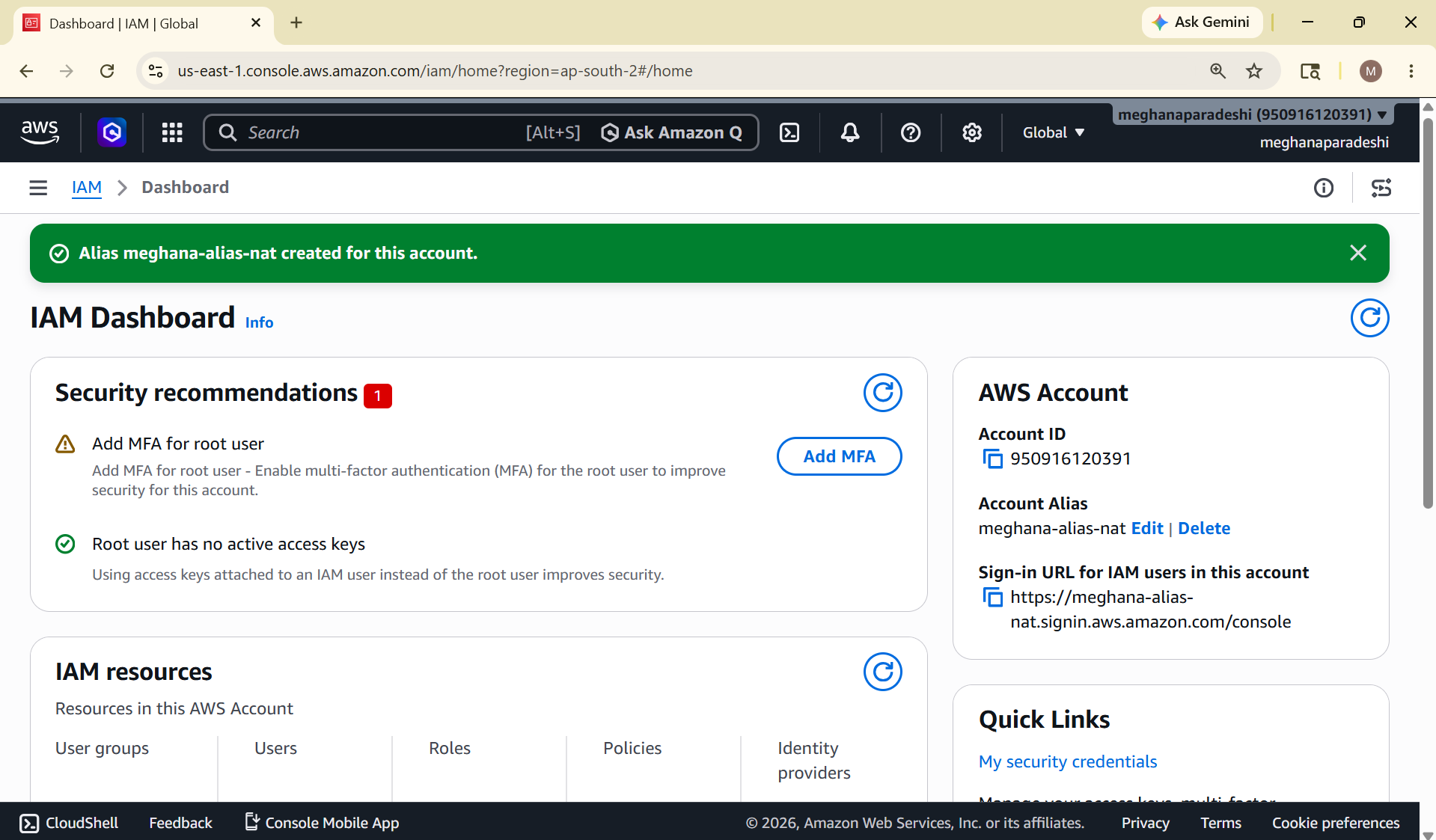Open the Console Mobile App link
The height and width of the screenshot is (840, 1436).
(322, 823)
